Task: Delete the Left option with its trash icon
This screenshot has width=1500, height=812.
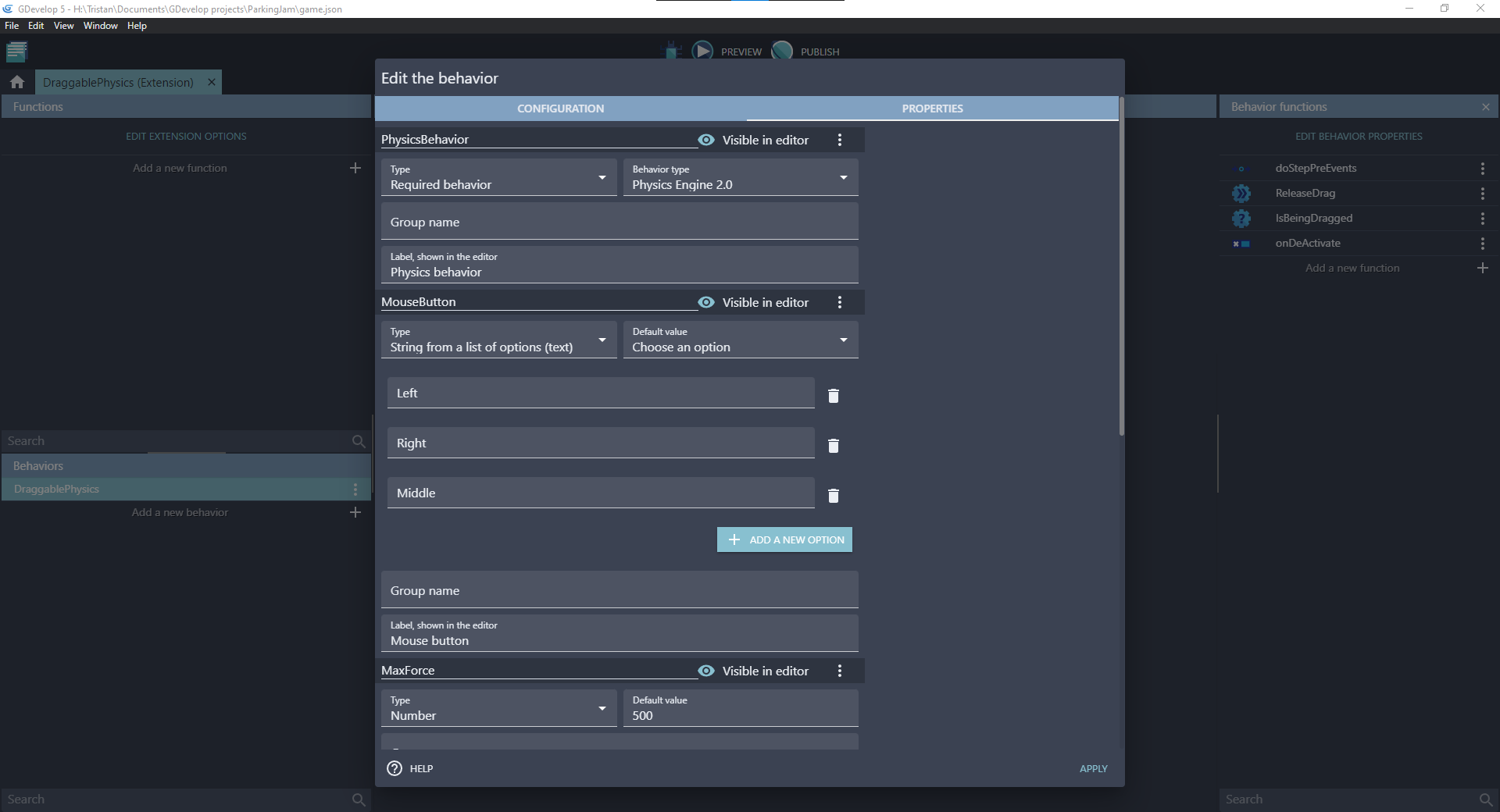Action: (x=833, y=396)
